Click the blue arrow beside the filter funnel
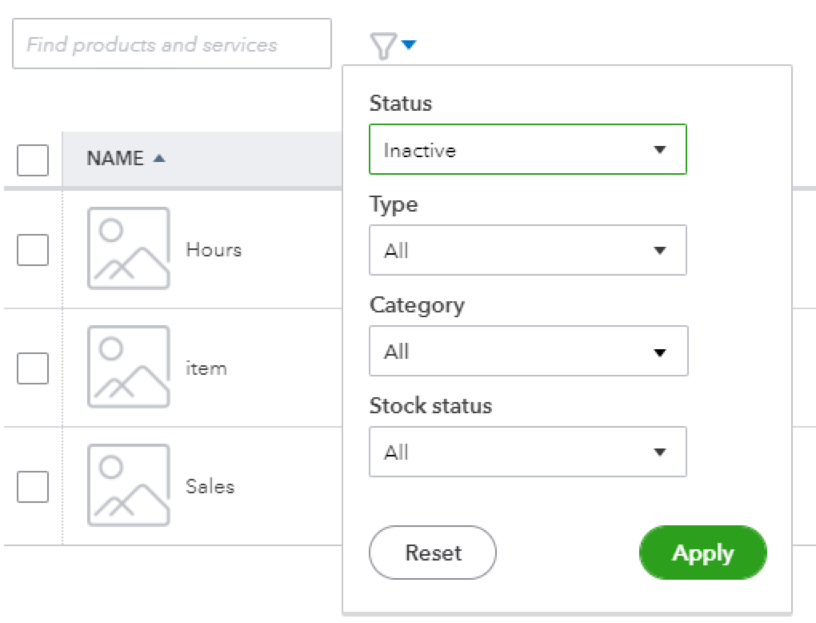Image resolution: width=816 pixels, height=623 pixels. click(409, 44)
